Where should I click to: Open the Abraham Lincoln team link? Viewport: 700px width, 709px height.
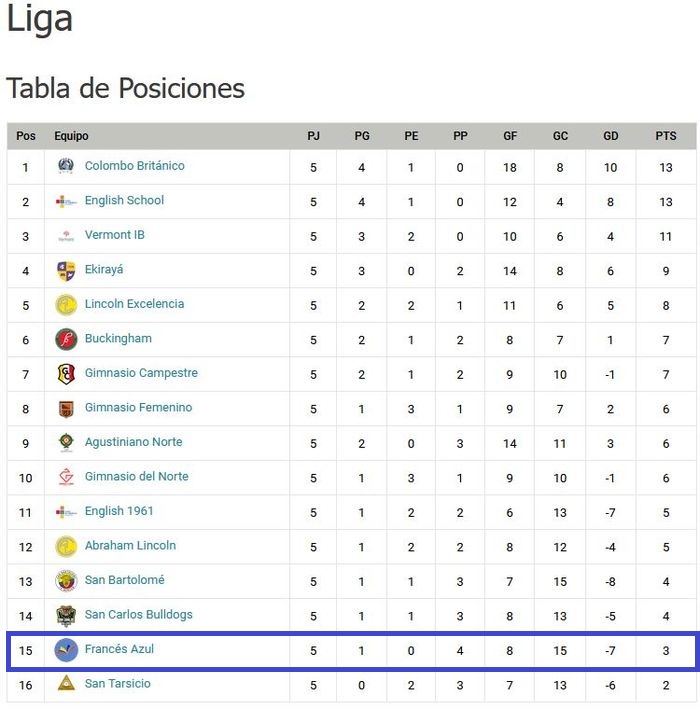[x=130, y=546]
